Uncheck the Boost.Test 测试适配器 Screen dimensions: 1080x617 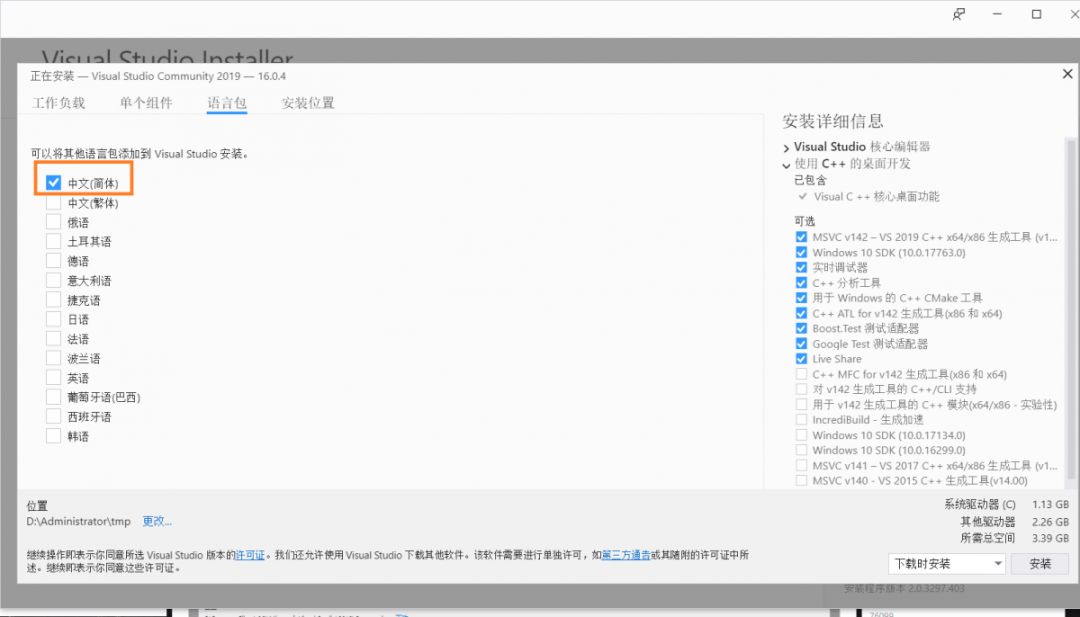[803, 328]
